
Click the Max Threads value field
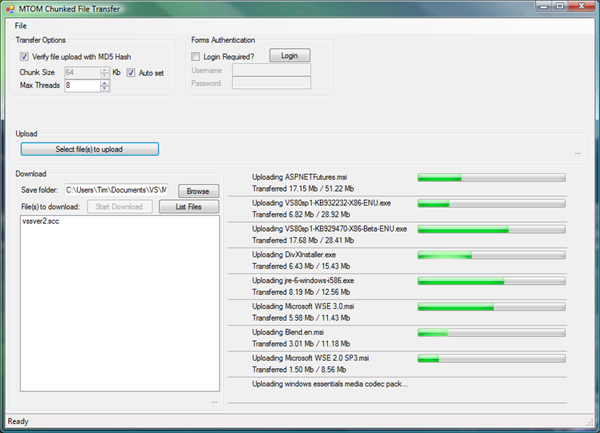click(x=82, y=85)
